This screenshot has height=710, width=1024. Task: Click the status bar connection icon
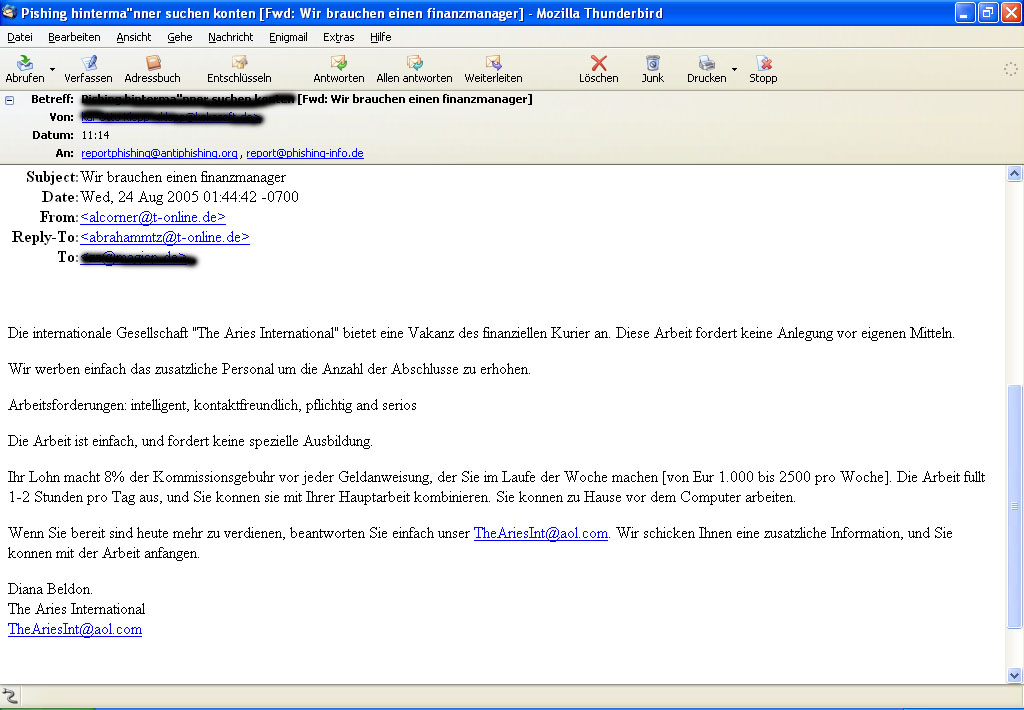click(x=10, y=695)
